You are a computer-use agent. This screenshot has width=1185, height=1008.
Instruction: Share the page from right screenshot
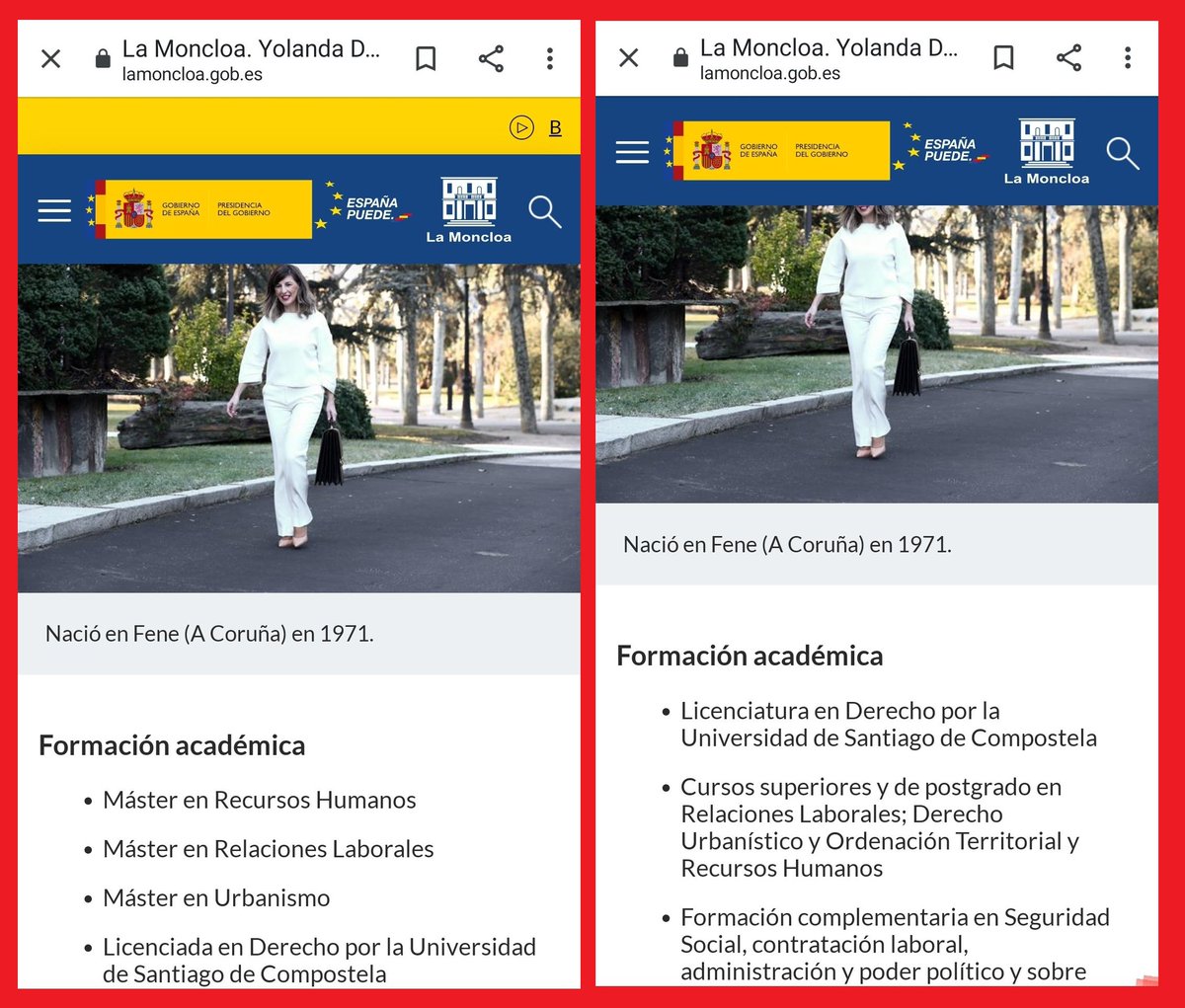click(1068, 58)
